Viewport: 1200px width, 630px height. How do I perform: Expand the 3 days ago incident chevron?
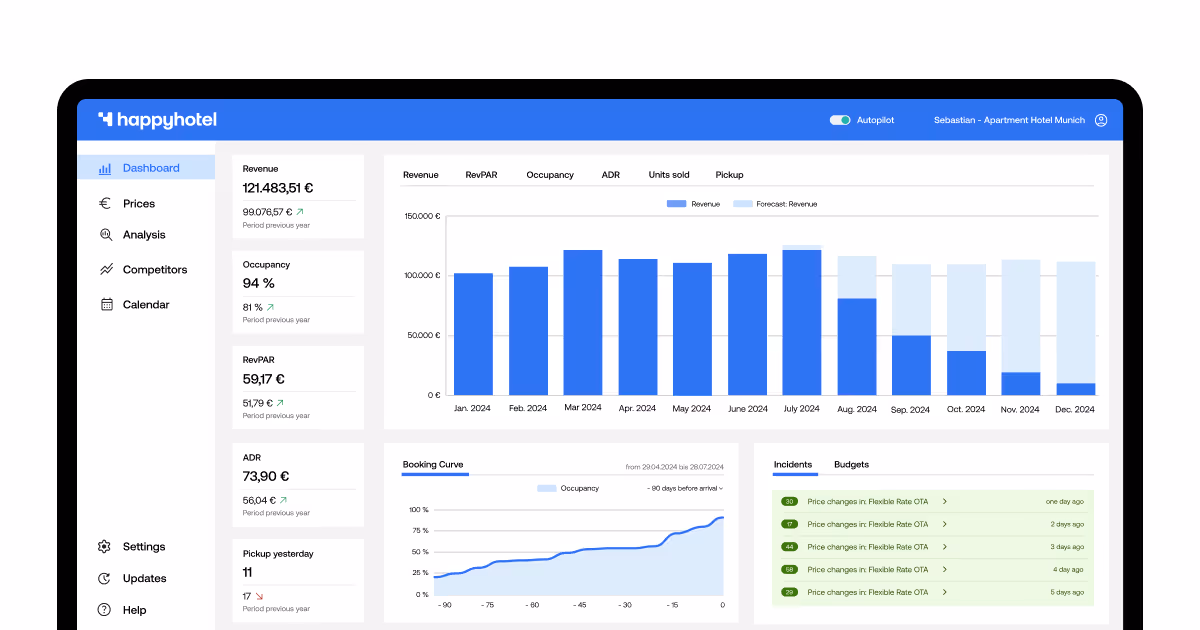pyautogui.click(x=945, y=547)
